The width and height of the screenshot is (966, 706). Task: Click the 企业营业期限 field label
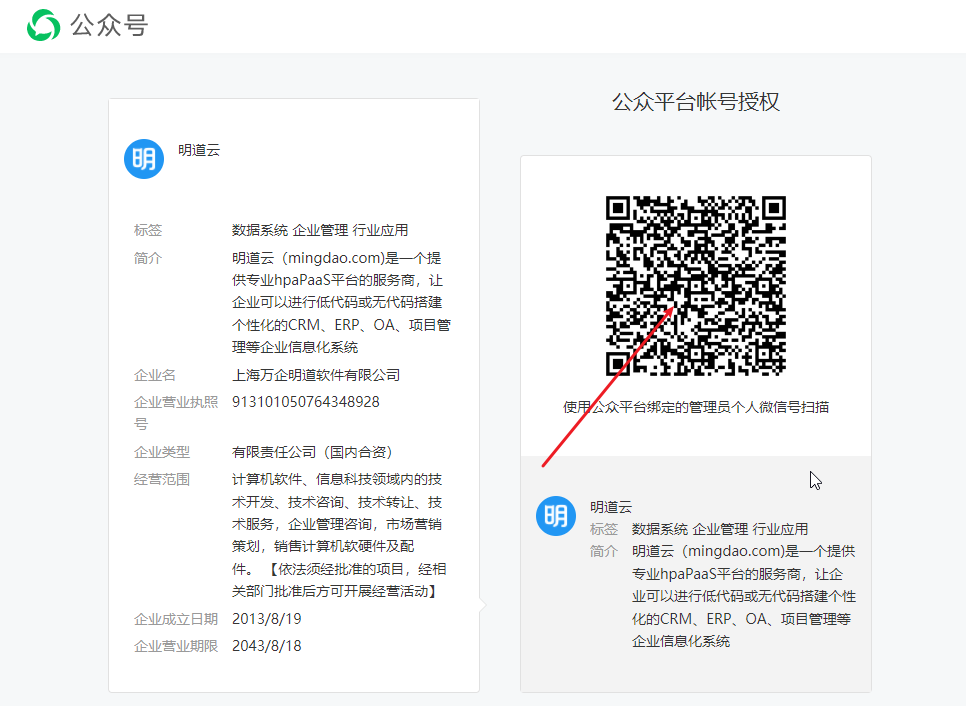click(x=176, y=646)
